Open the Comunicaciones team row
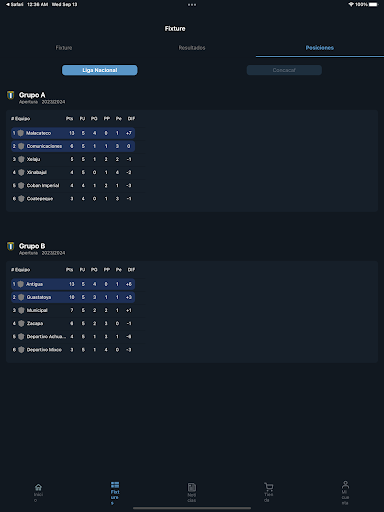 pos(73,146)
